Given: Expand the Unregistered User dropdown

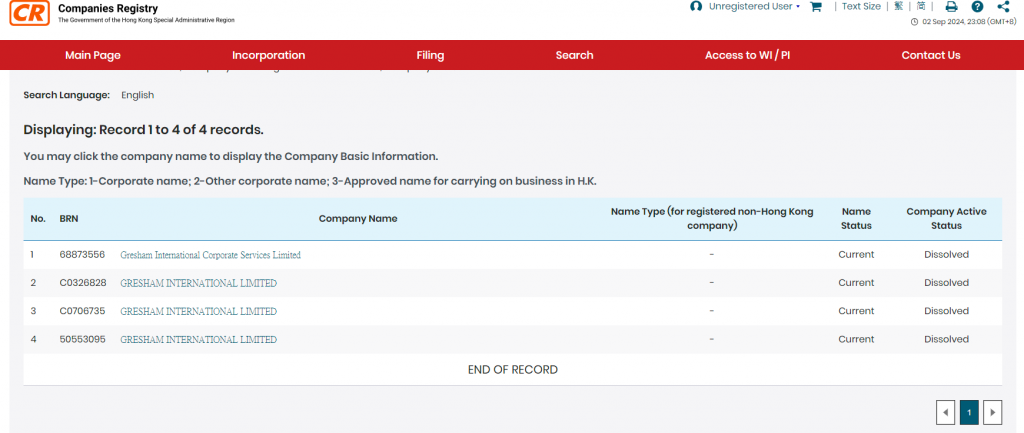Looking at the screenshot, I should (x=754, y=7).
